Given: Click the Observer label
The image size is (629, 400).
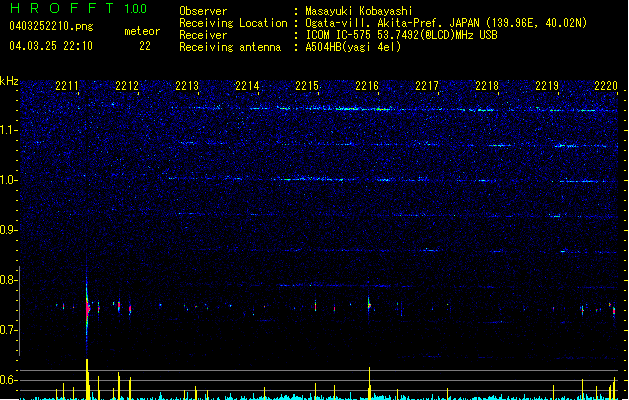Looking at the screenshot, I should [203, 11].
